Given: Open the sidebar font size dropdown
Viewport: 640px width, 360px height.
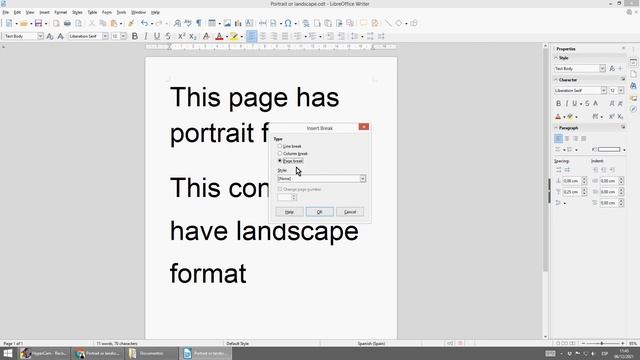Looking at the screenshot, I should [x=621, y=91].
